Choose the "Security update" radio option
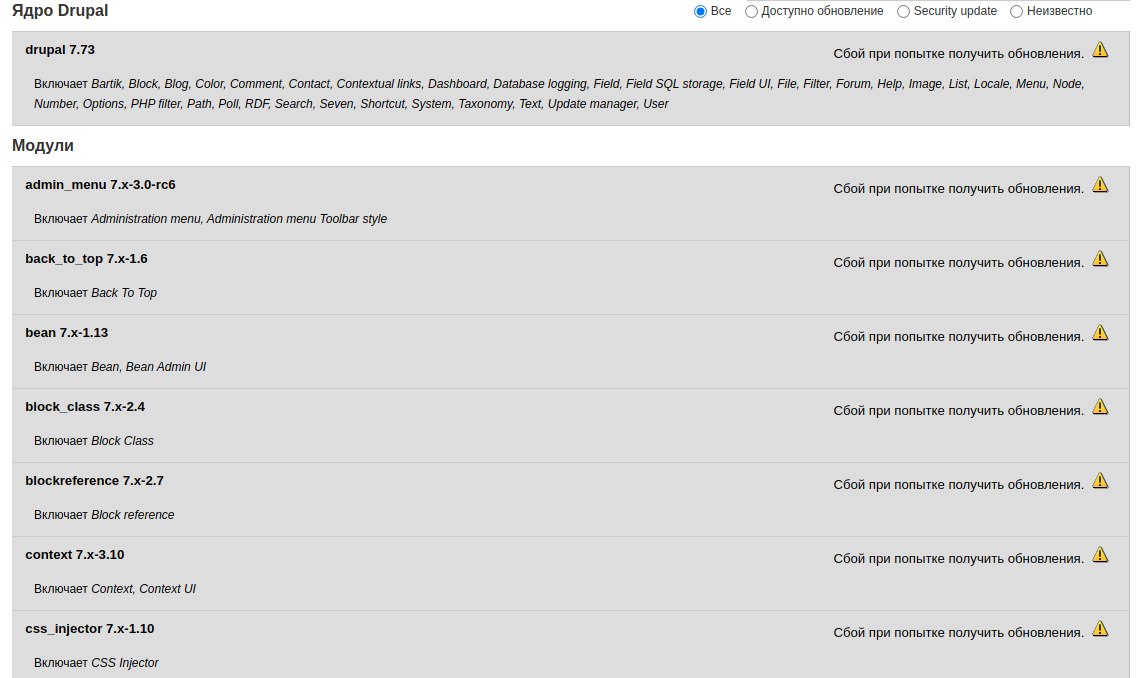This screenshot has height=678, width=1137. click(904, 12)
